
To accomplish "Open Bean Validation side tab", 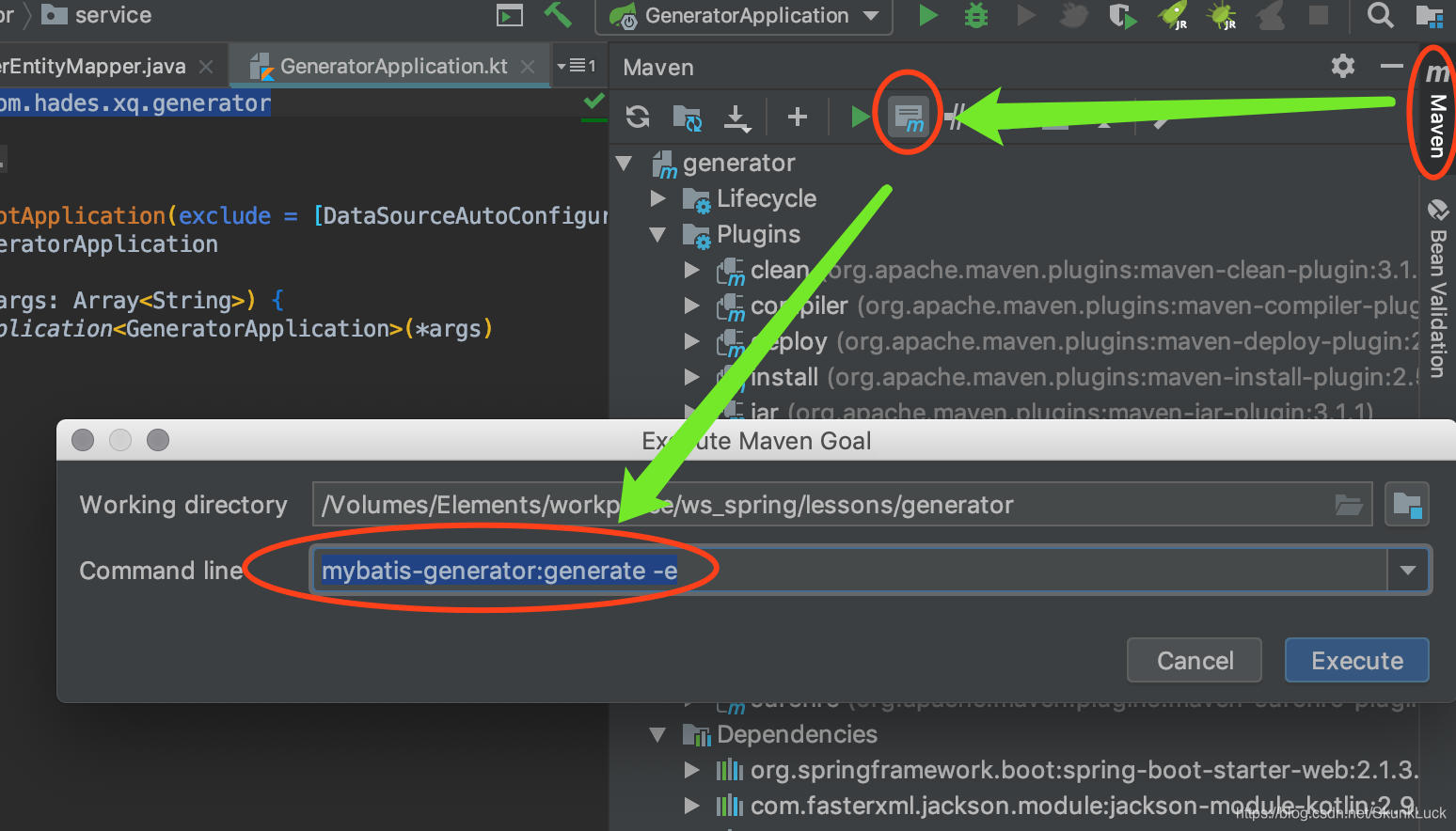I will (1437, 289).
